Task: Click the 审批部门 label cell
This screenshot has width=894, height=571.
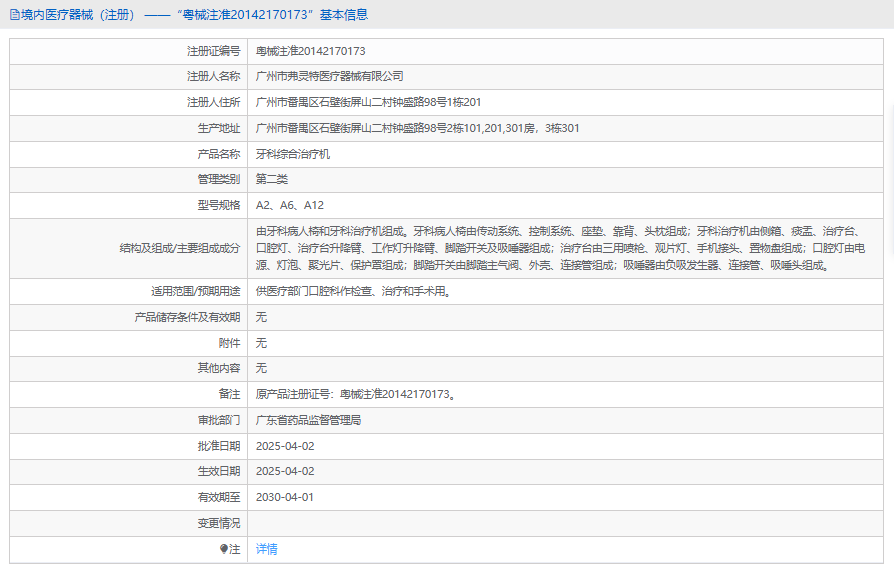Action: (129, 420)
